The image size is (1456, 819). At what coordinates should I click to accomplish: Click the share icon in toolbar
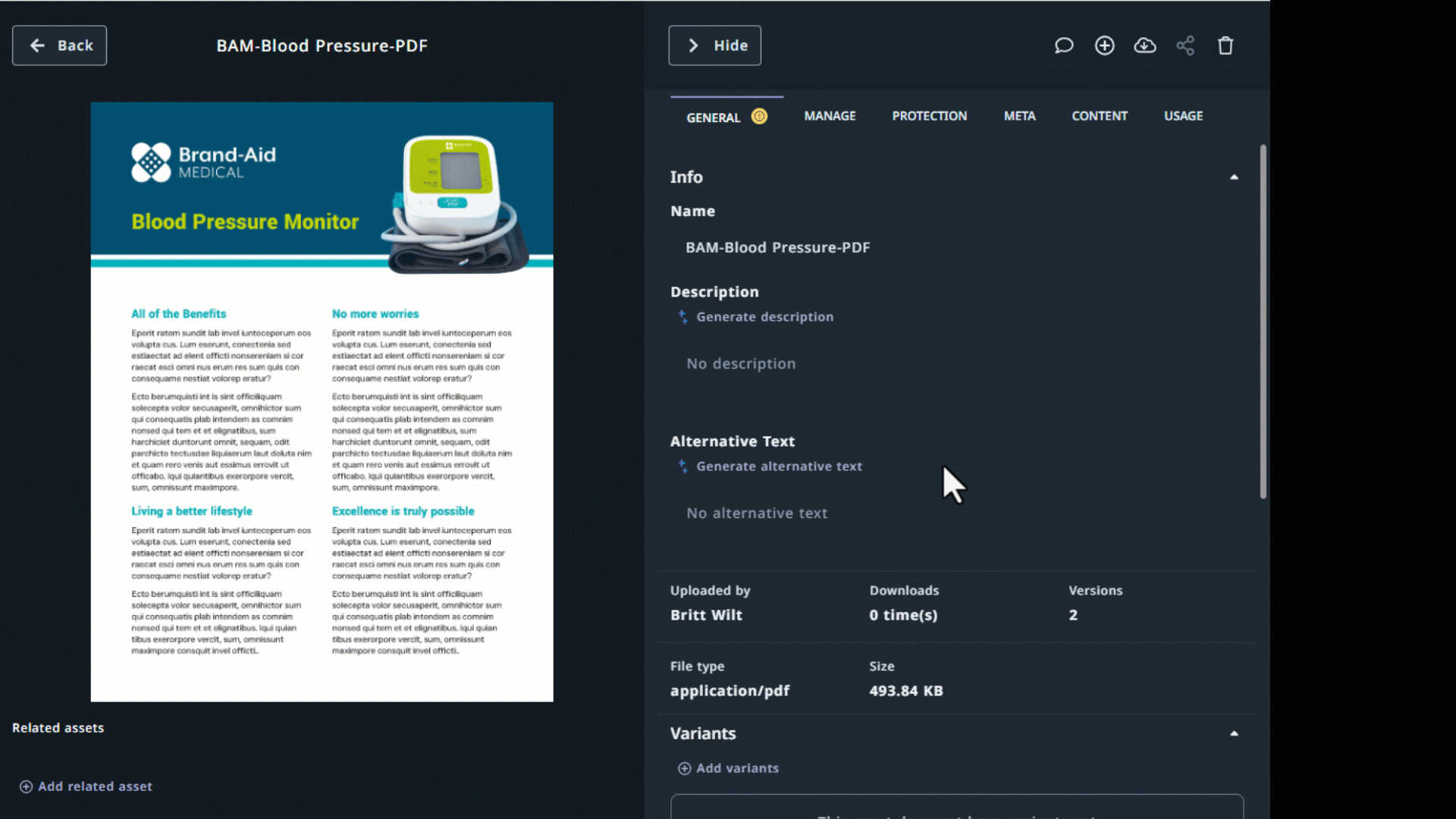click(1185, 45)
